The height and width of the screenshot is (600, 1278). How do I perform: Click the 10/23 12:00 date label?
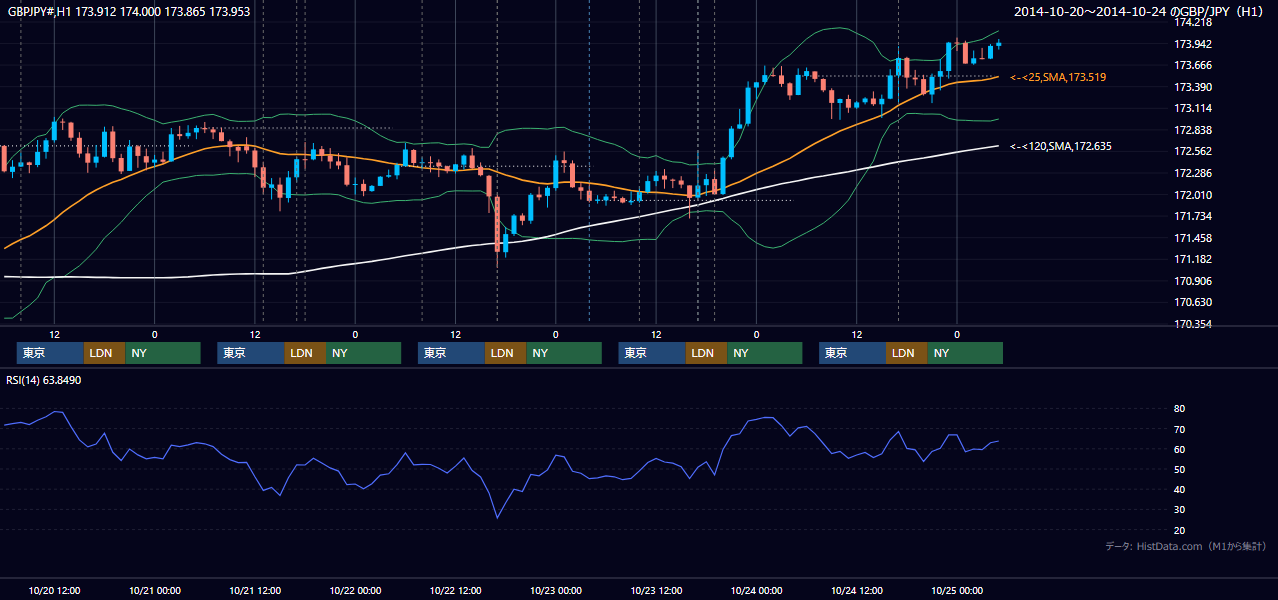pos(657,590)
